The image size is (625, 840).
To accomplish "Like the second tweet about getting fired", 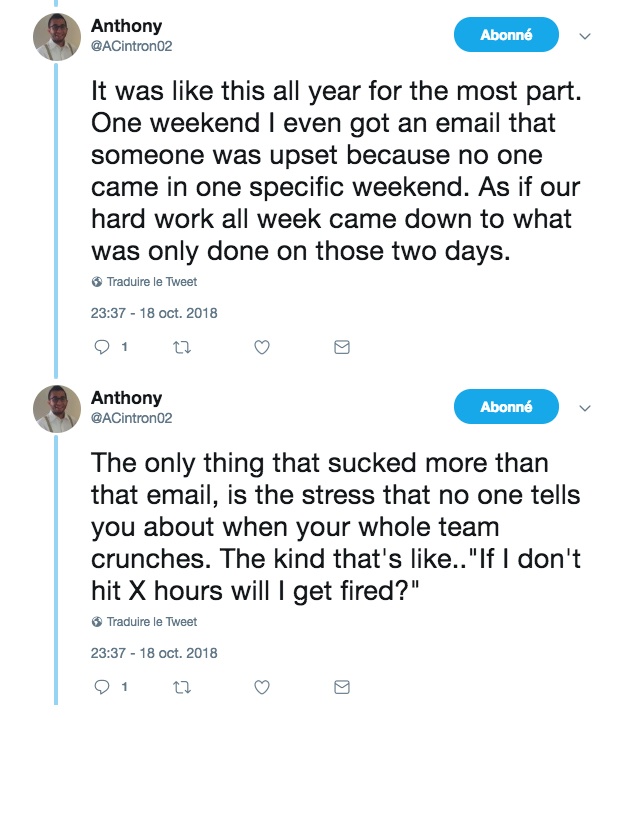I will pos(261,687).
